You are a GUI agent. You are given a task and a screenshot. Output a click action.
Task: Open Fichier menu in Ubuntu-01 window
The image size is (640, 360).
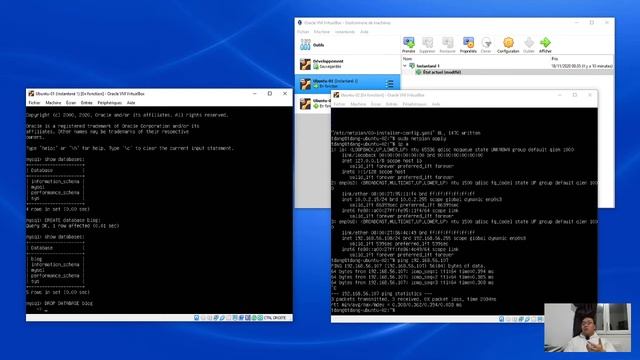point(34,103)
